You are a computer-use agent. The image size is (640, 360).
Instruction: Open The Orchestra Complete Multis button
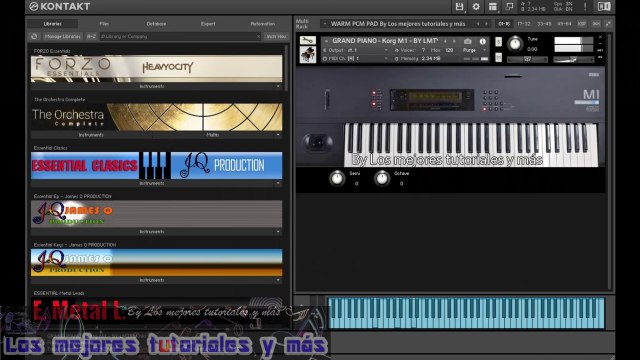point(213,135)
